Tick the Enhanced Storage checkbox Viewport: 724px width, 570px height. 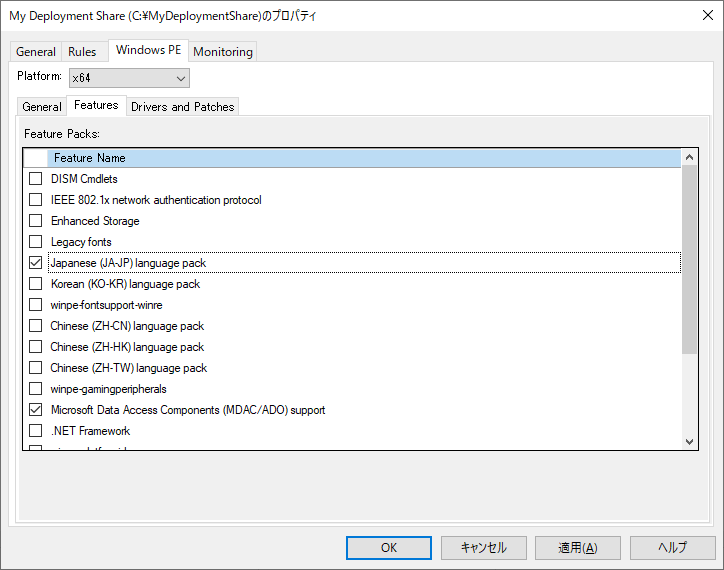pyautogui.click(x=36, y=221)
